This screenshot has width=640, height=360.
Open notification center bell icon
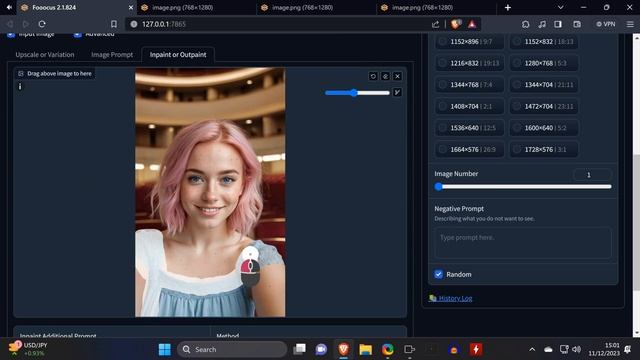[628, 349]
